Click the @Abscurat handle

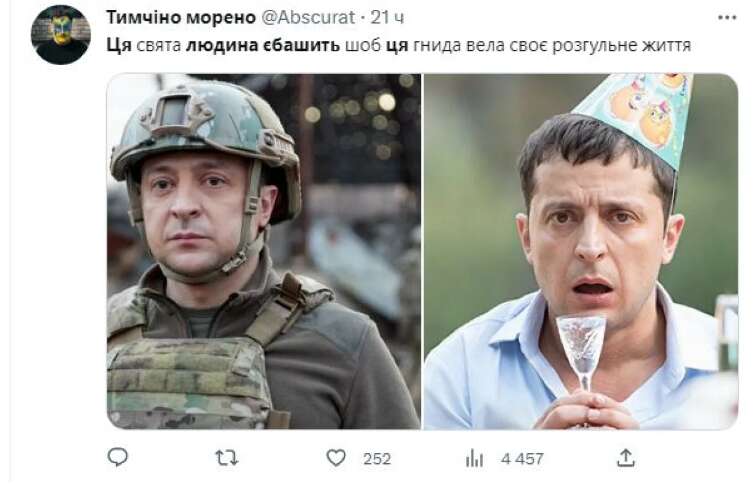308,17
